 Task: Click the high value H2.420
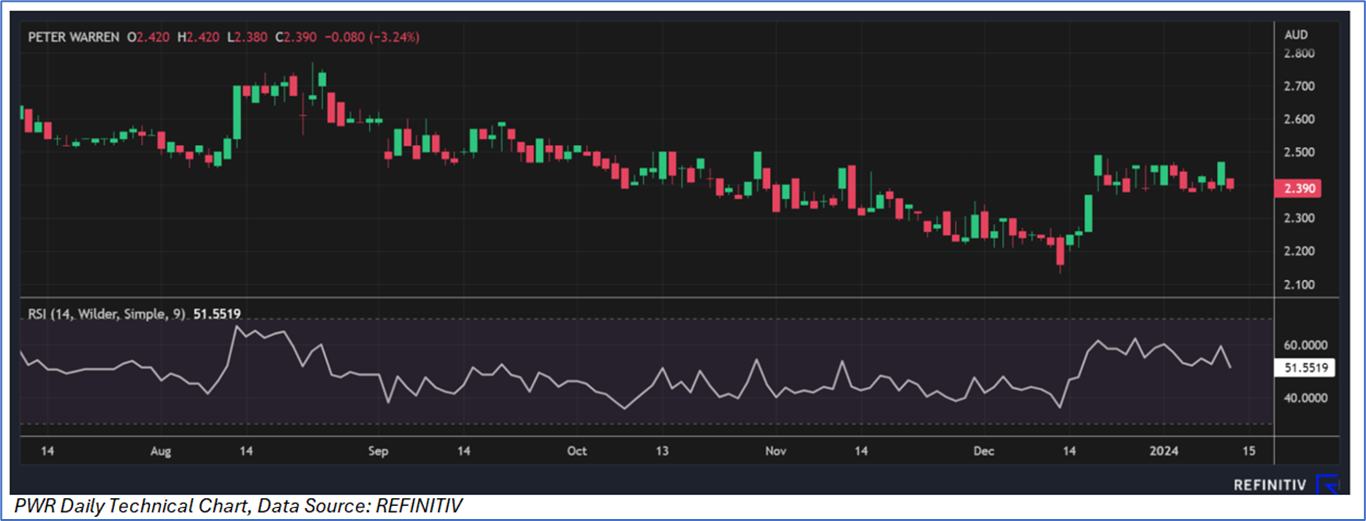[x=200, y=37]
